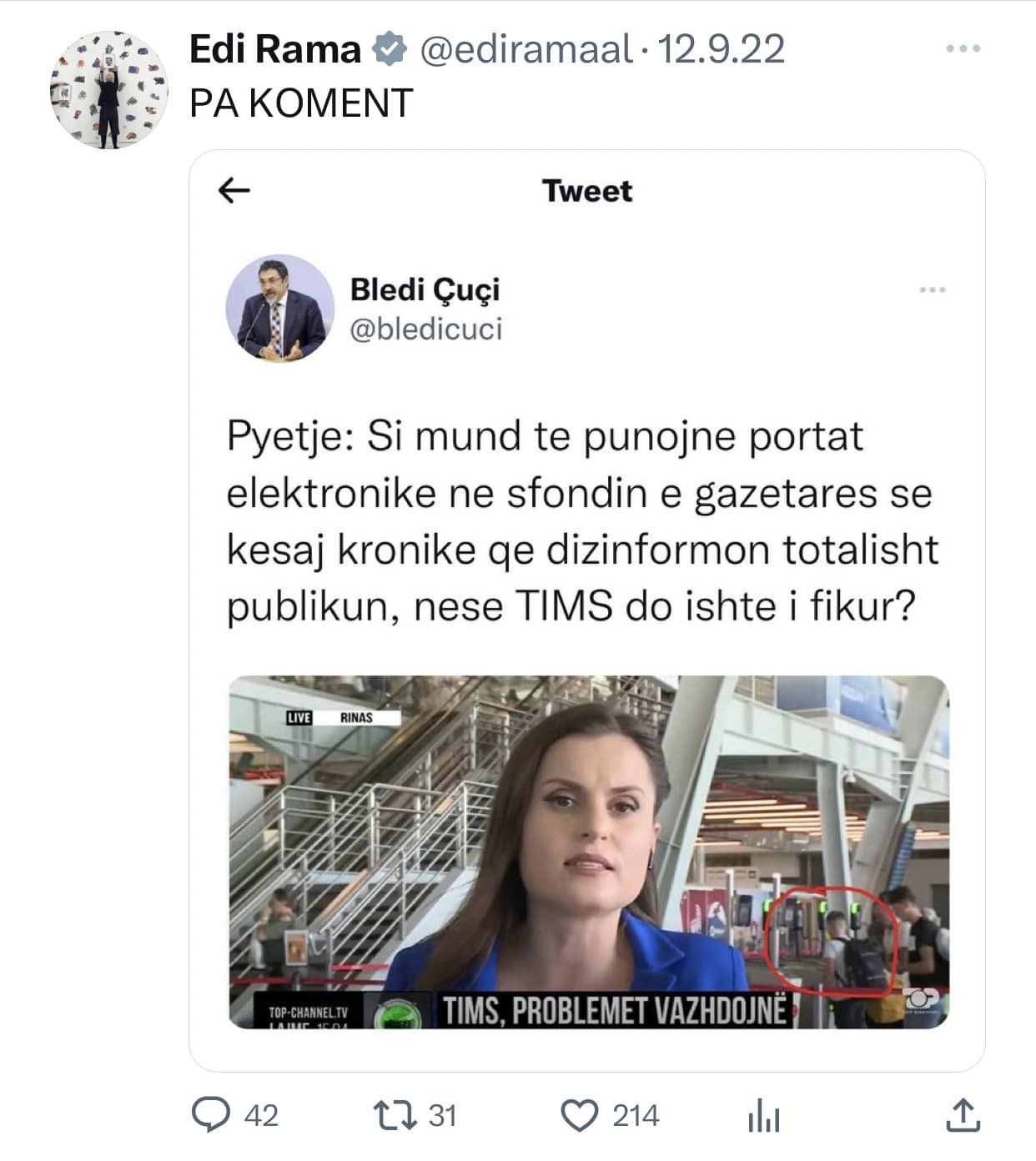Image resolution: width=1036 pixels, height=1161 pixels.
Task: Click the Tweet header title
Action: click(587, 191)
